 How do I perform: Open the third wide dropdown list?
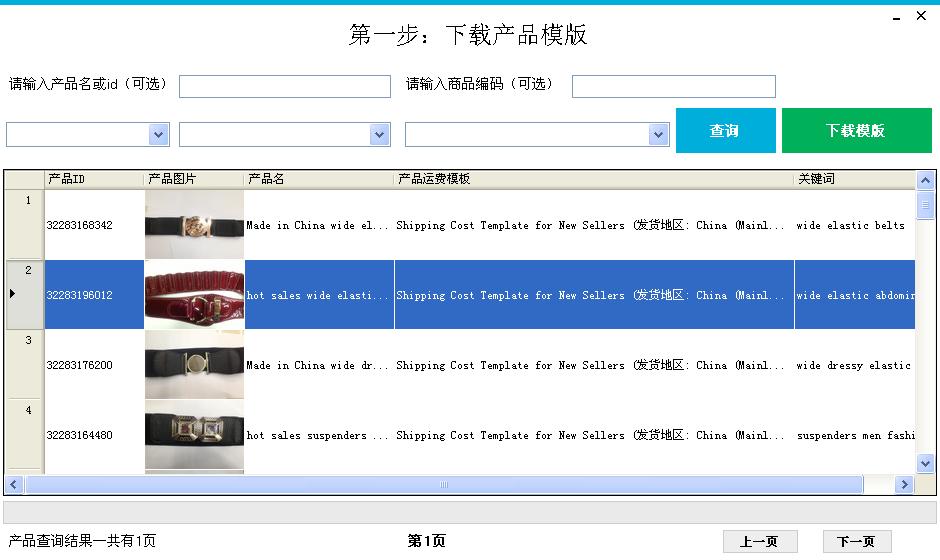coord(658,134)
